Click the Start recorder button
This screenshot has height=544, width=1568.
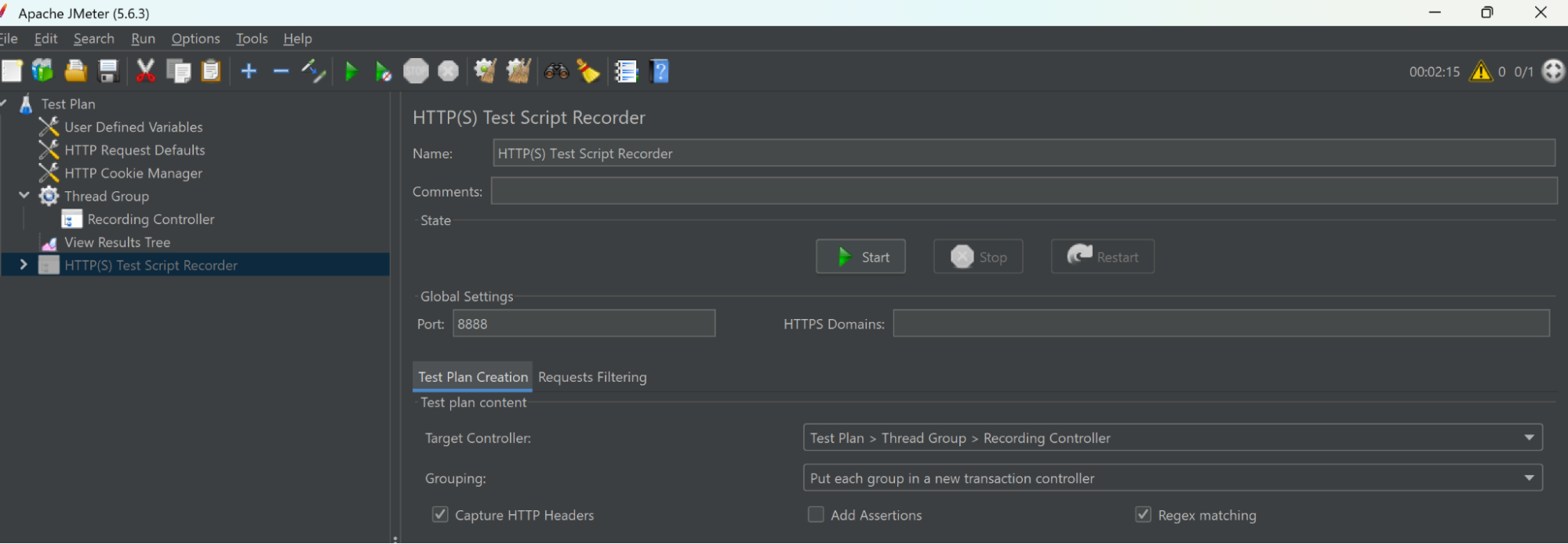click(x=860, y=256)
